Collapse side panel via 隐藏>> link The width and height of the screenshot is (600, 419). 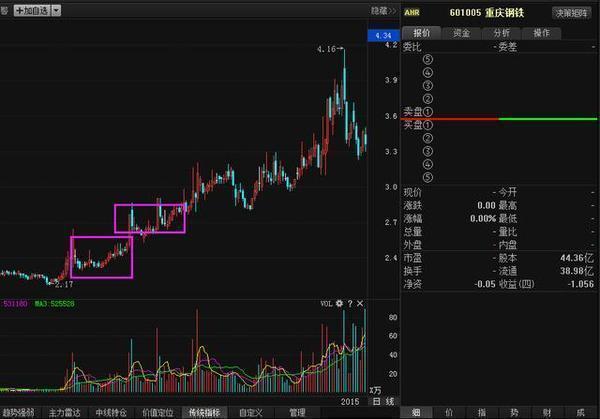tap(383, 11)
